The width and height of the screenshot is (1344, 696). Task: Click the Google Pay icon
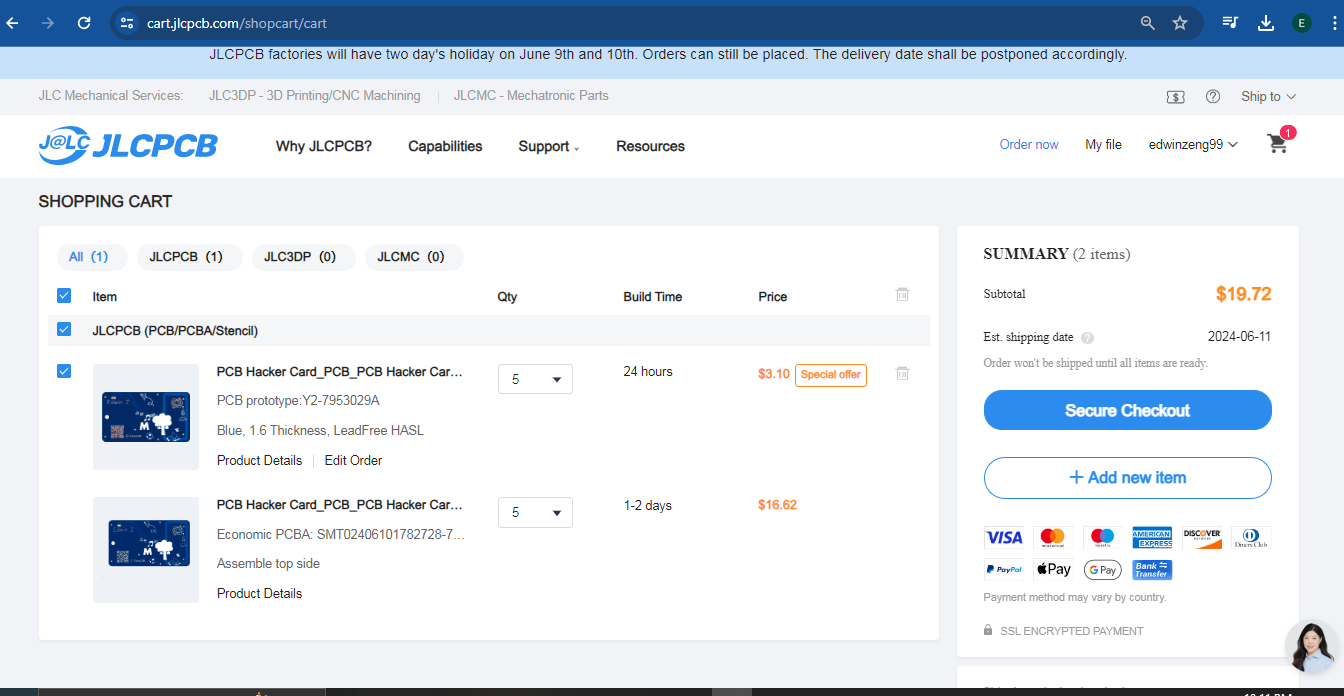[x=1103, y=570]
